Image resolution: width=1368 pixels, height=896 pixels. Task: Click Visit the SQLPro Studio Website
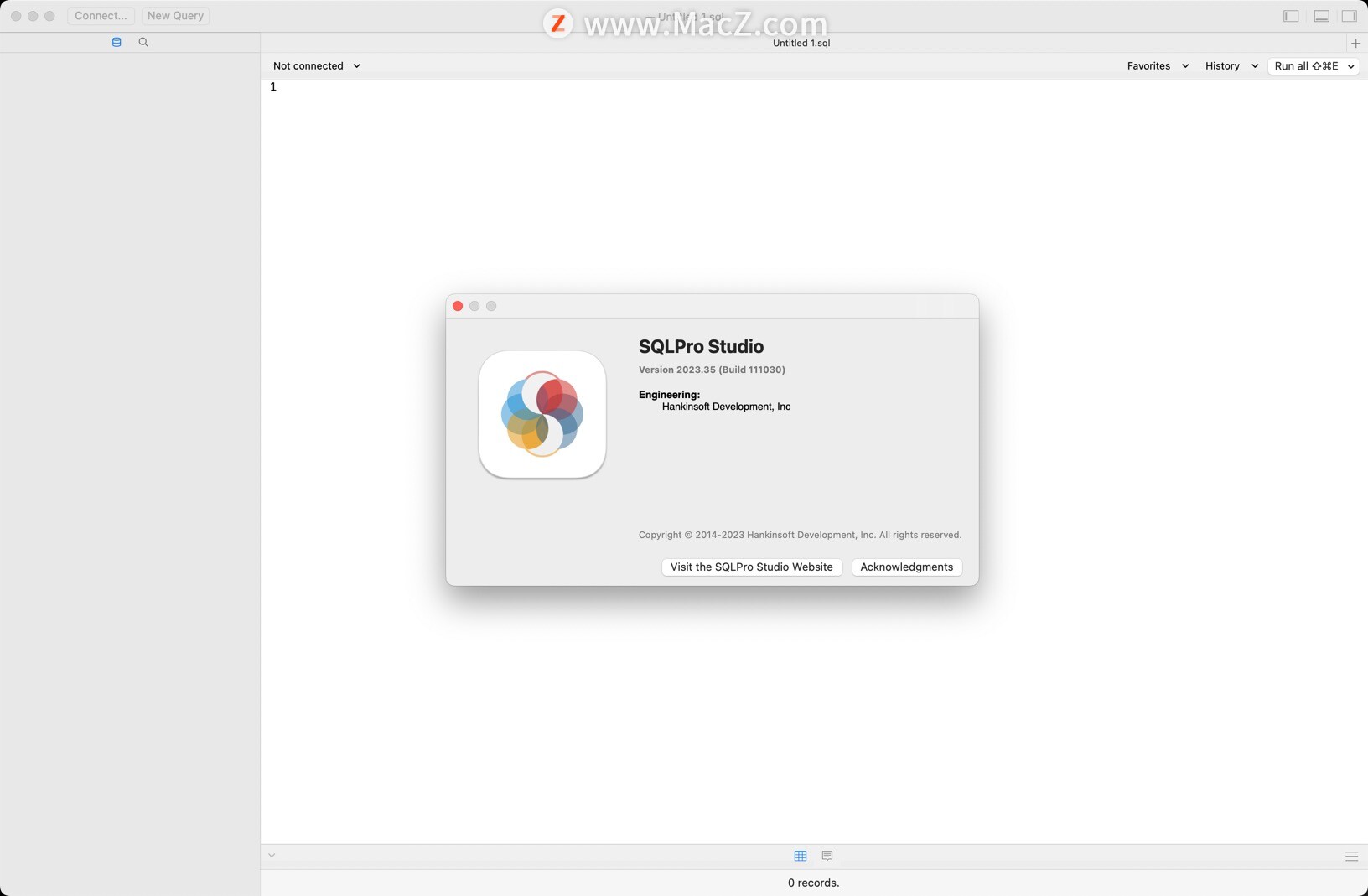(752, 567)
